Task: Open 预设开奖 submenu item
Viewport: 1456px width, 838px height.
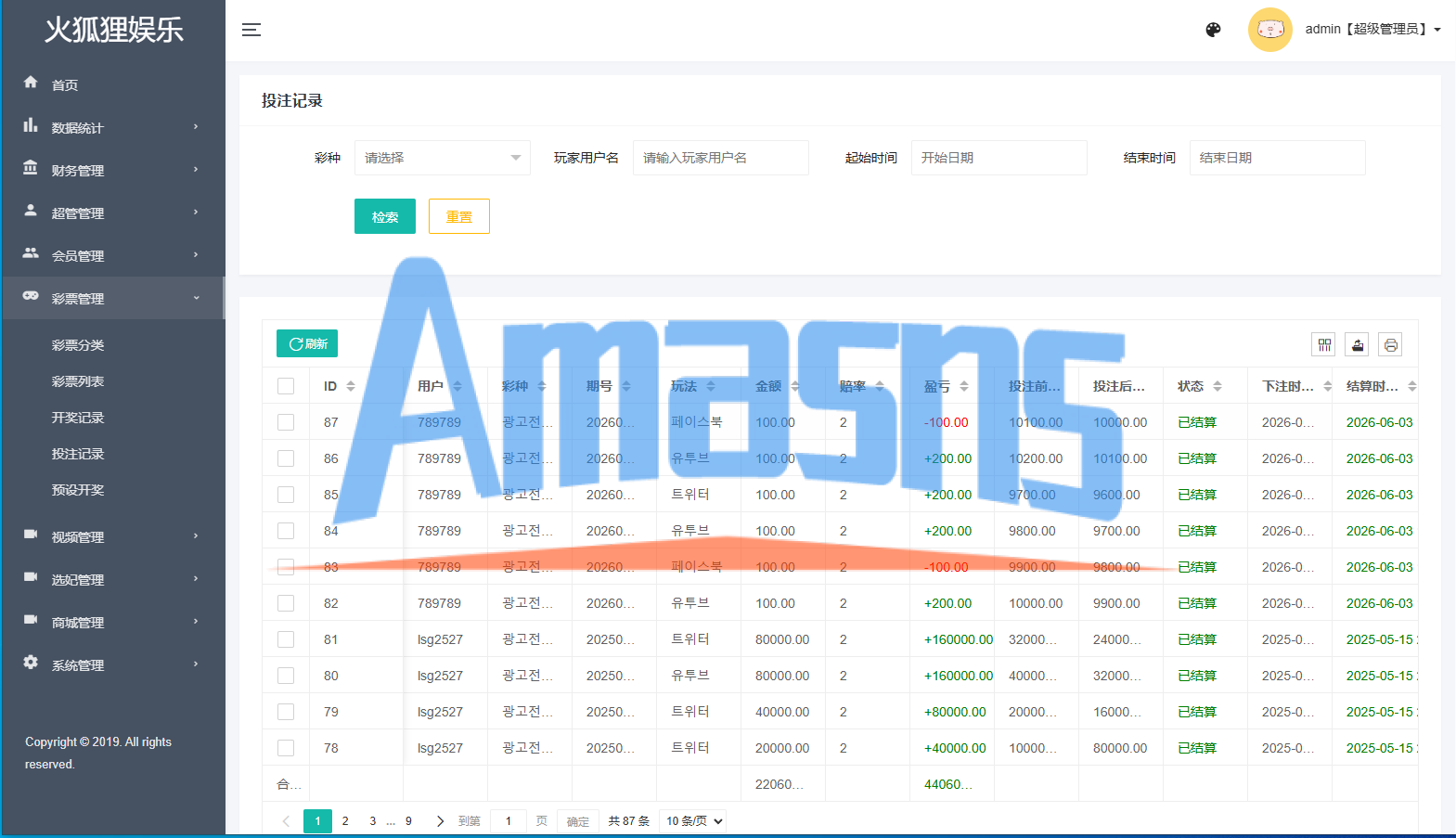Action: coord(78,490)
